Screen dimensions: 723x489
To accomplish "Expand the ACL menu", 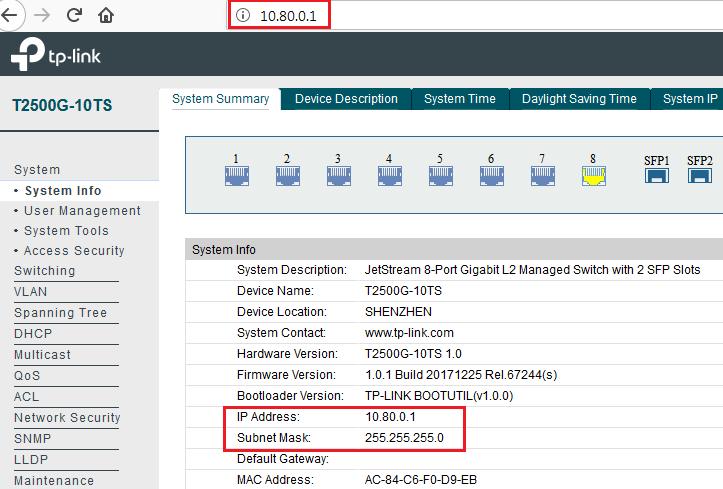I will point(26,396).
